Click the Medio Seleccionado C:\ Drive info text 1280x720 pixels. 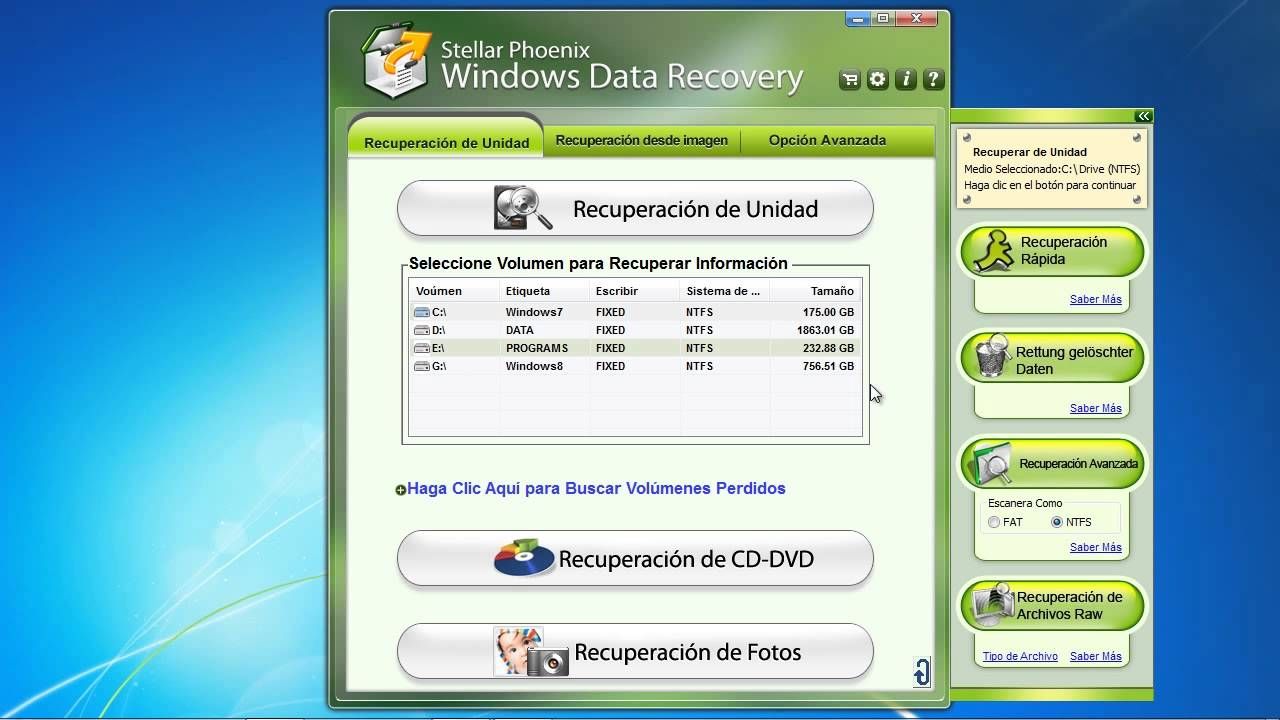(x=1051, y=169)
